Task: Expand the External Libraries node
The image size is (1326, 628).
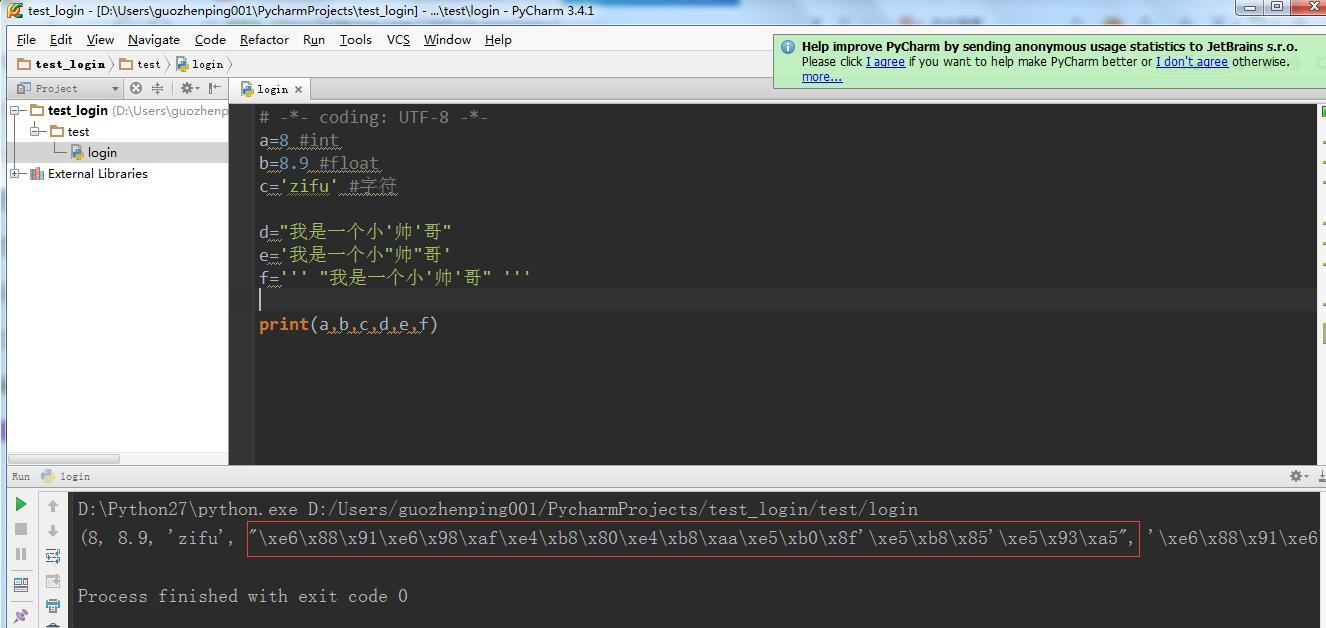Action: (16, 173)
